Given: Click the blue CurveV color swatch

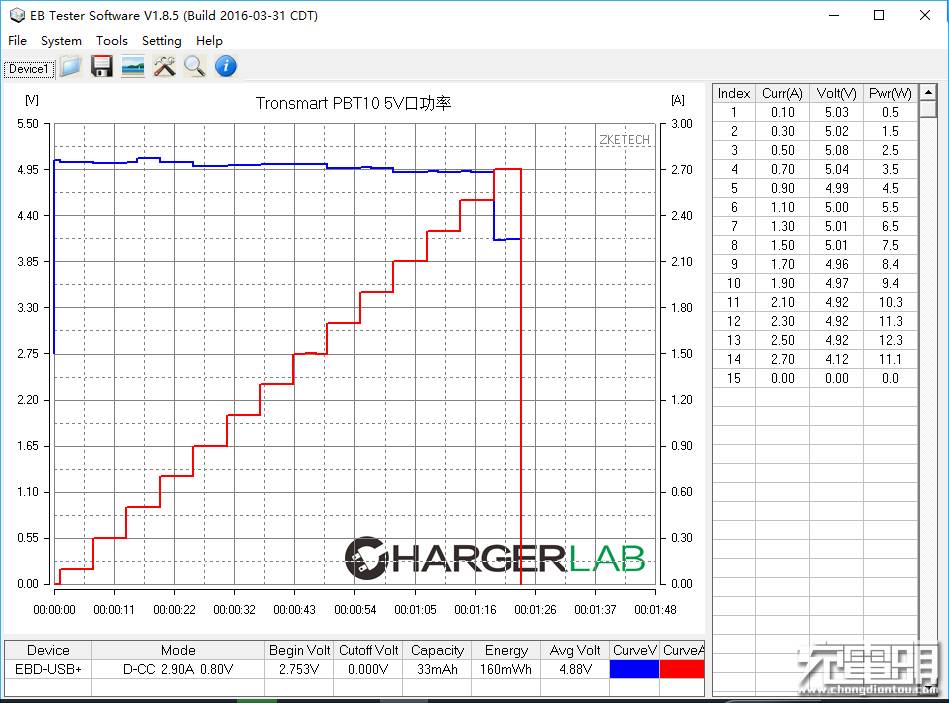Looking at the screenshot, I should click(634, 669).
